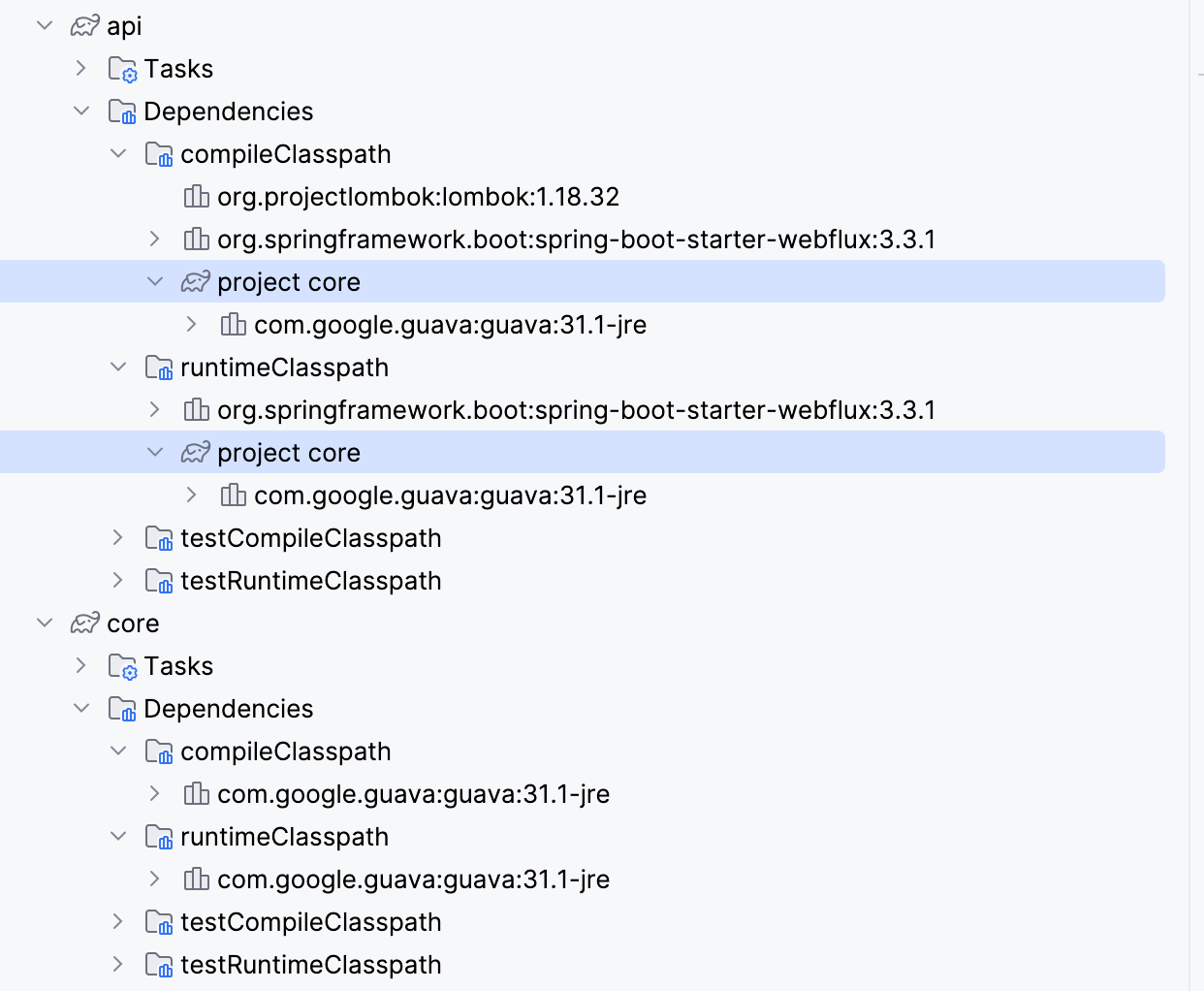Expand testRuntimeClasspath under api Dependencies
1204x991 pixels.
pyautogui.click(x=118, y=581)
